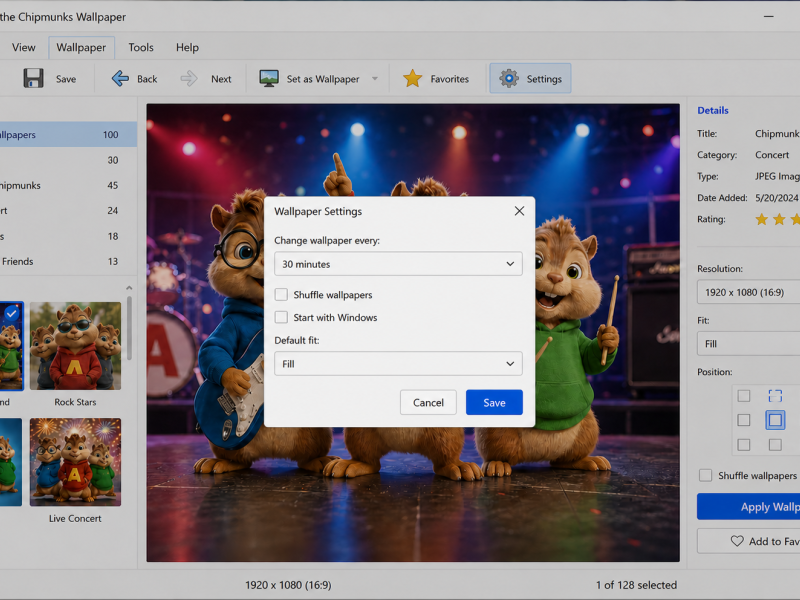Expand the Set as Wallpaper arrow menu
The width and height of the screenshot is (800, 600).
[x=375, y=79]
